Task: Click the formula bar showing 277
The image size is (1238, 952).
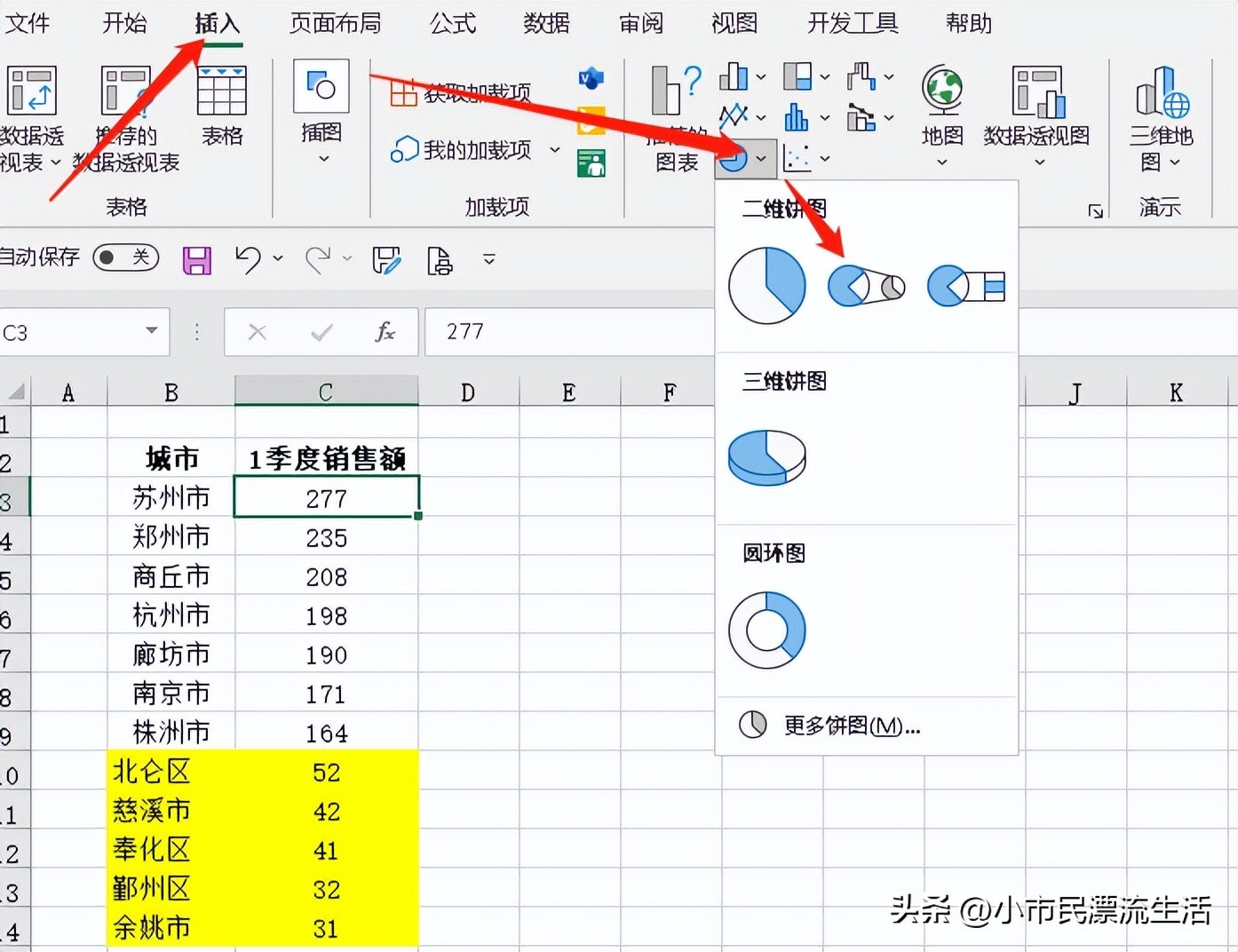Action: 568,331
